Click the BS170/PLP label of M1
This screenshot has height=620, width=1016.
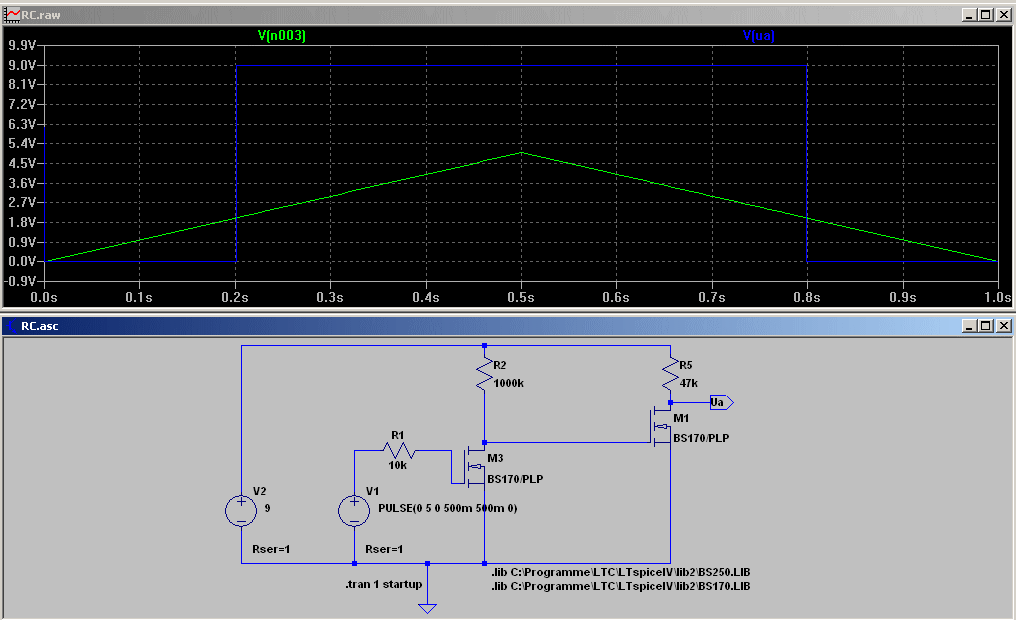(701, 438)
